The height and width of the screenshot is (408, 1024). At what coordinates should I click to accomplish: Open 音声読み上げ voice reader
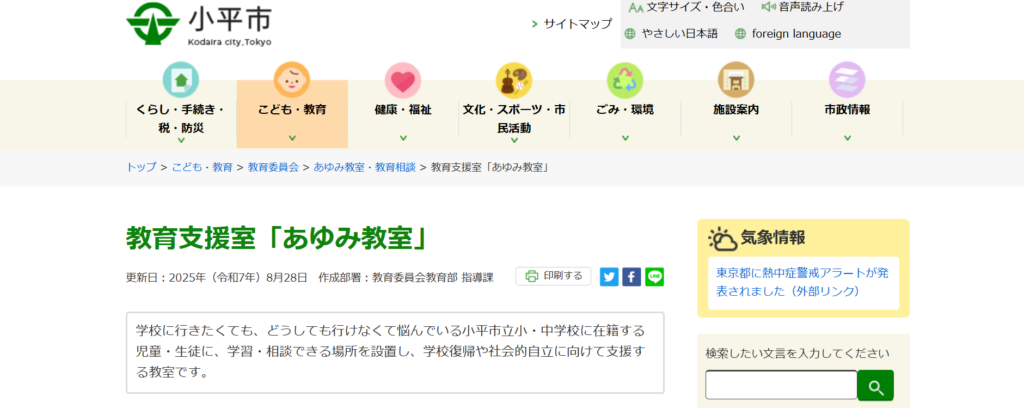point(803,7)
